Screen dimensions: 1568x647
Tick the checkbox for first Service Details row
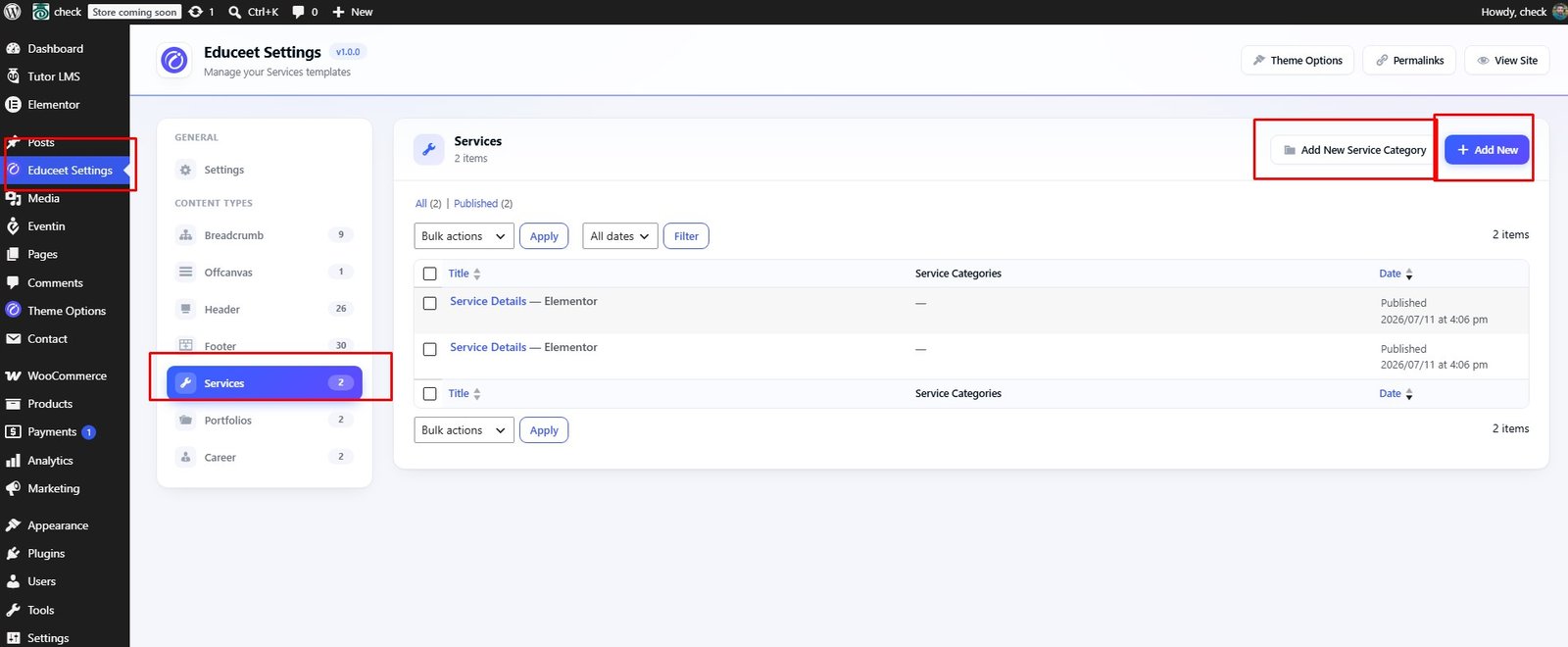pyautogui.click(x=429, y=303)
